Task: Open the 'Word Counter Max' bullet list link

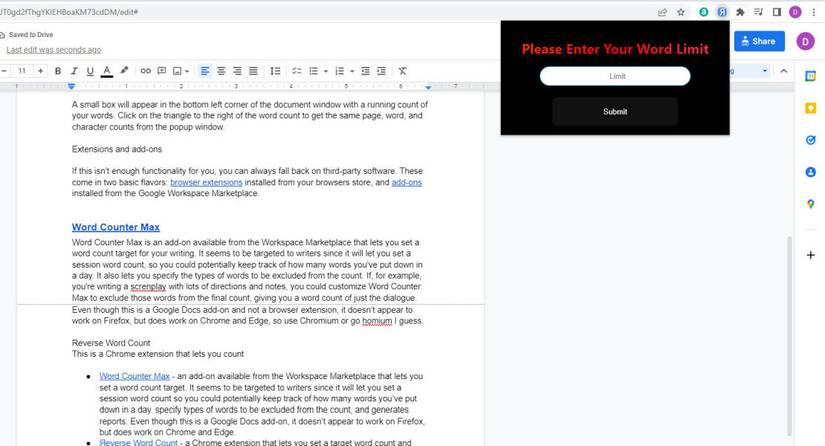Action: 135,376
